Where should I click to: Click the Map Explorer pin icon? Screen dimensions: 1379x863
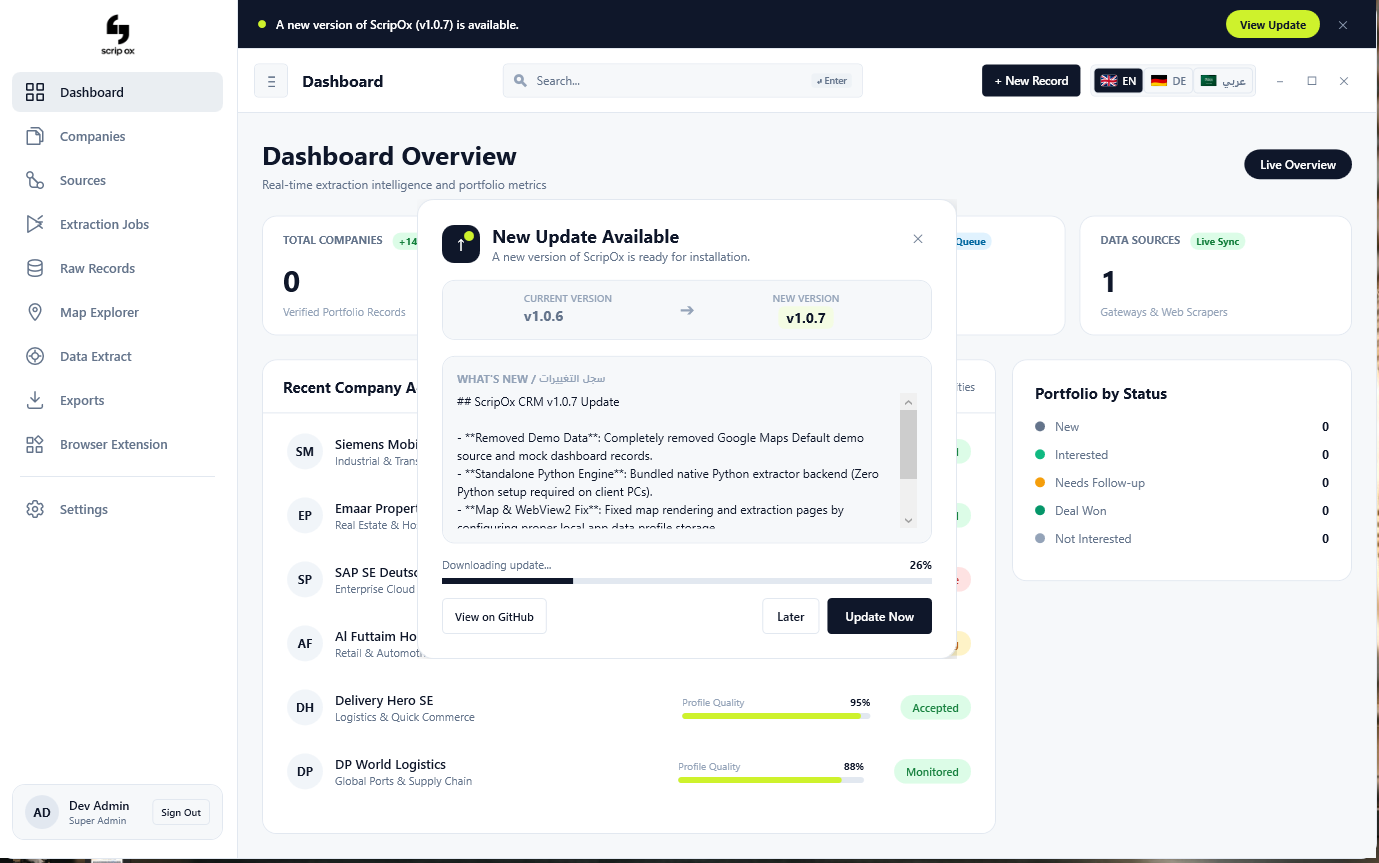click(x=35, y=312)
